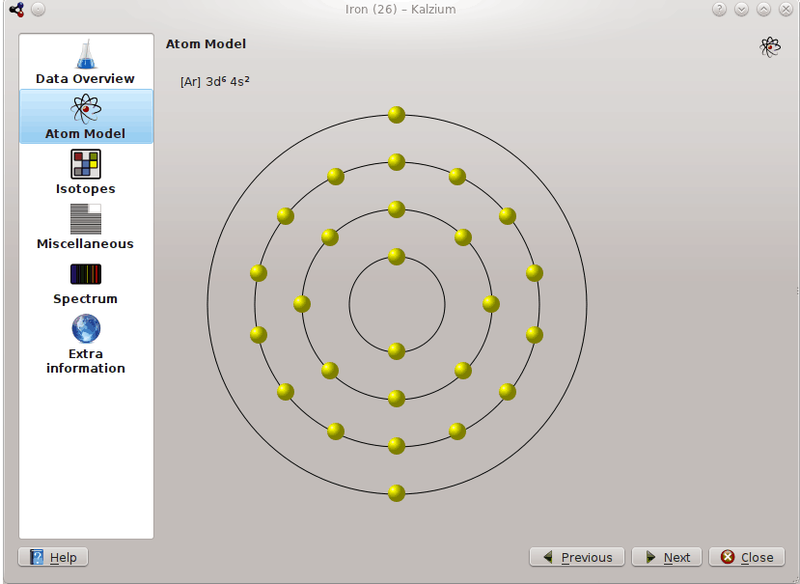This screenshot has height=584, width=800.
Task: Click the title bar help question mark
Action: (x=719, y=9)
